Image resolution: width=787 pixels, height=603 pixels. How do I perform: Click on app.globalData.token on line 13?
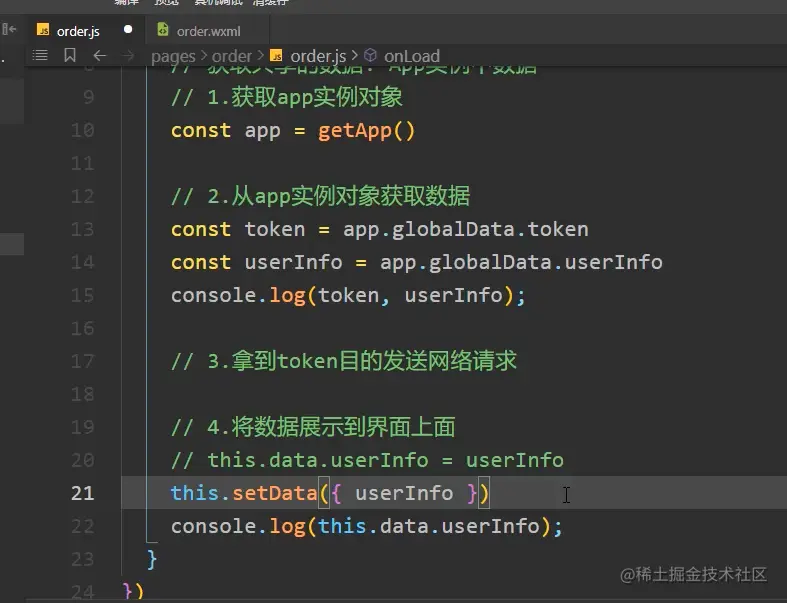[466, 229]
